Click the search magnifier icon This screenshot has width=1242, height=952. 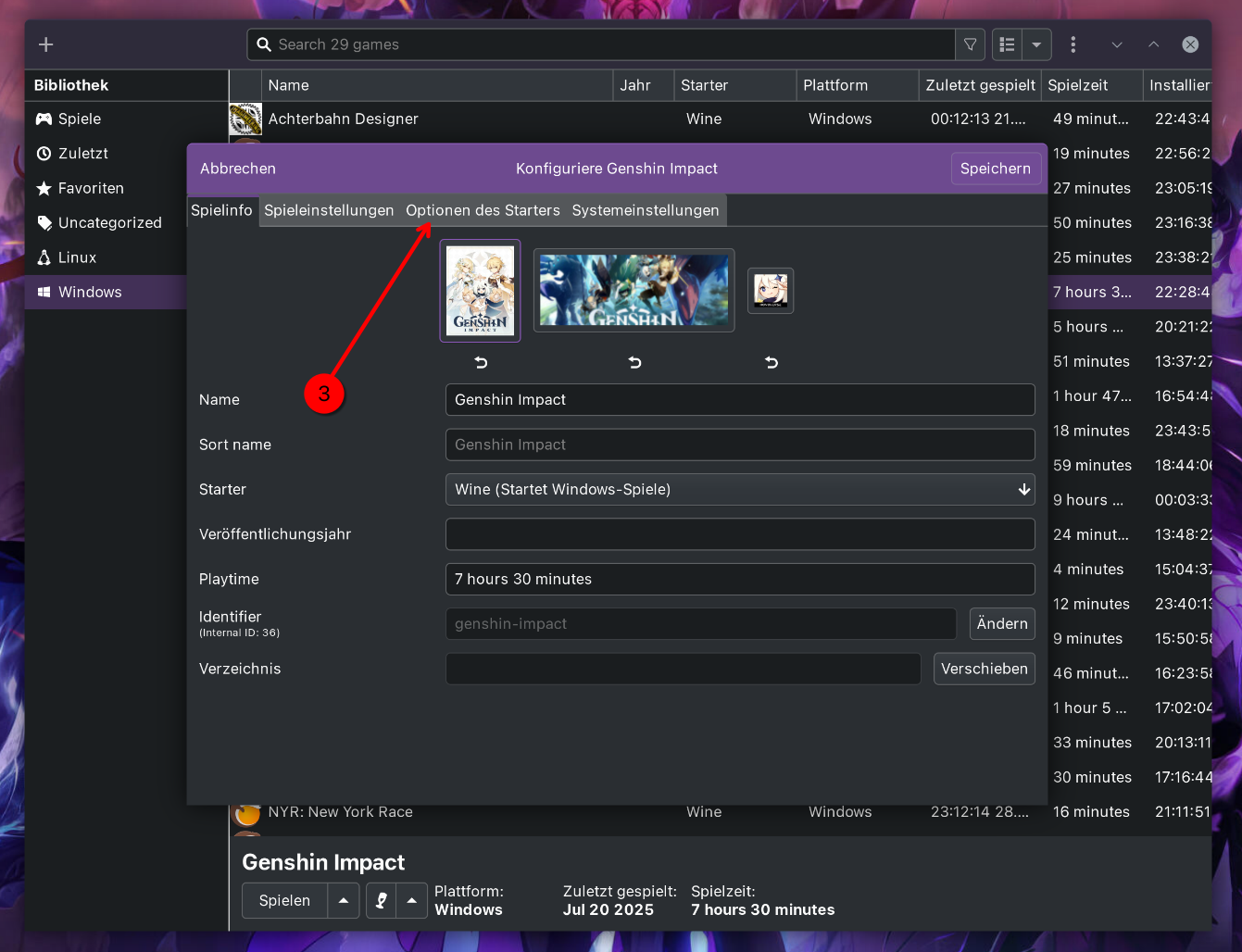pos(264,44)
